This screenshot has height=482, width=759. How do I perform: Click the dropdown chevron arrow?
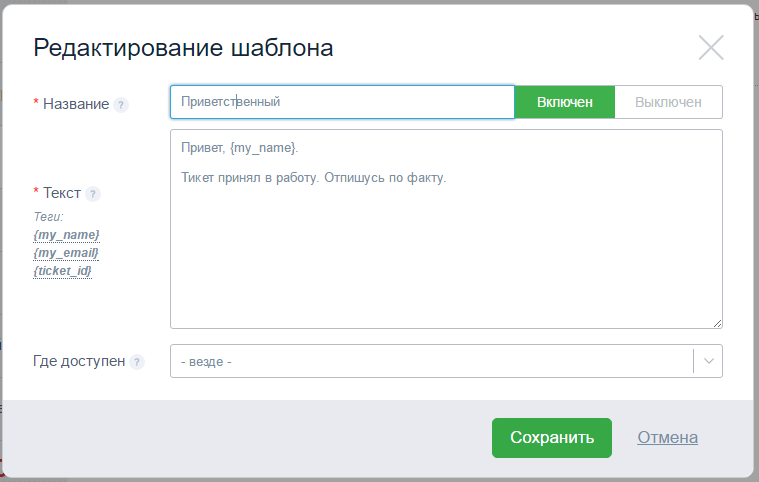[x=709, y=361]
